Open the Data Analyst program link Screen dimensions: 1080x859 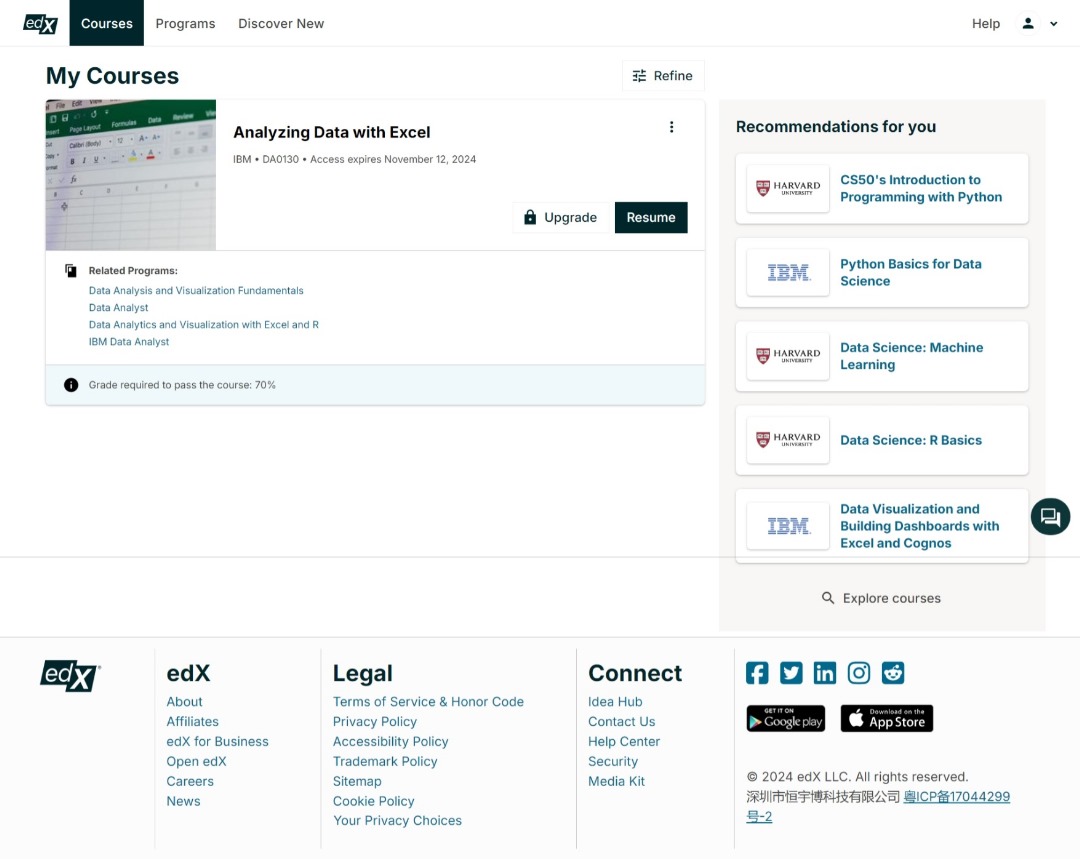pos(118,308)
